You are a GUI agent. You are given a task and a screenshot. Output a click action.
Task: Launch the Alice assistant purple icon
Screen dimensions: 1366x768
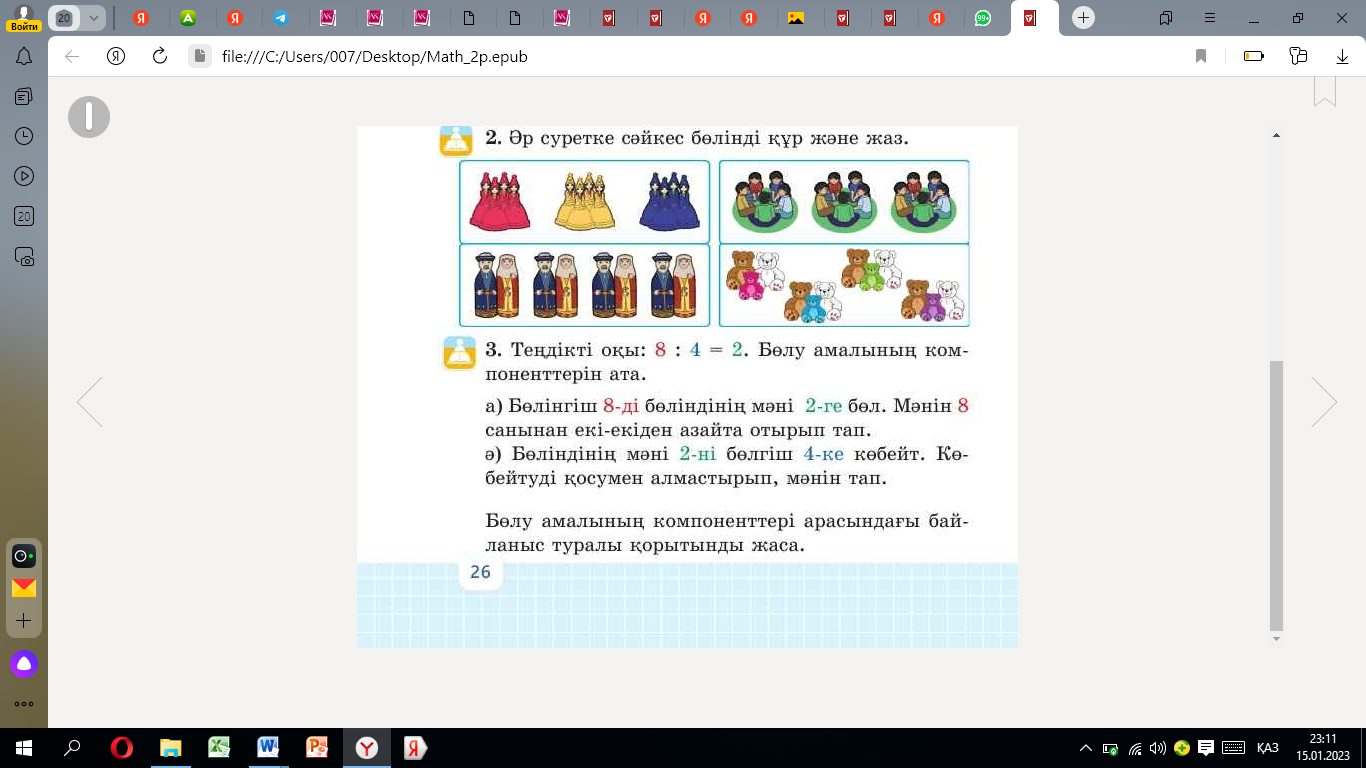click(24, 663)
